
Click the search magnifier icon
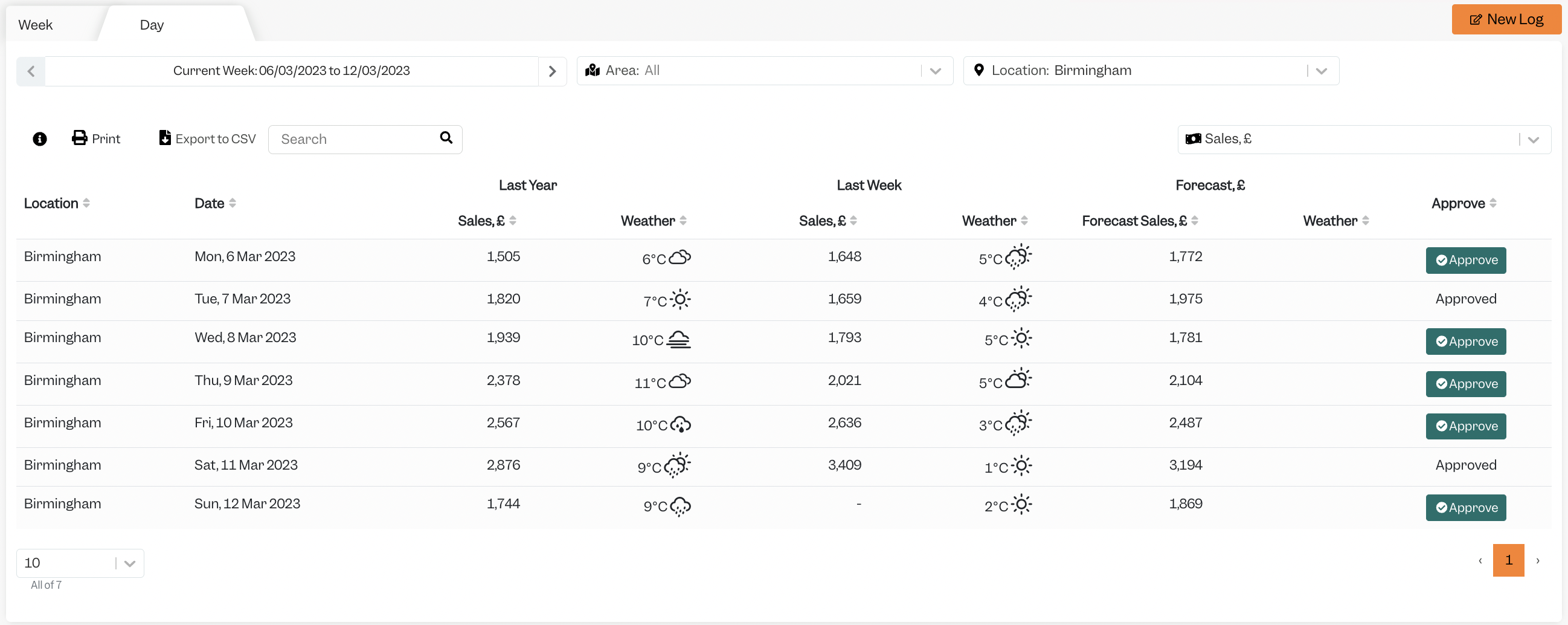click(446, 138)
